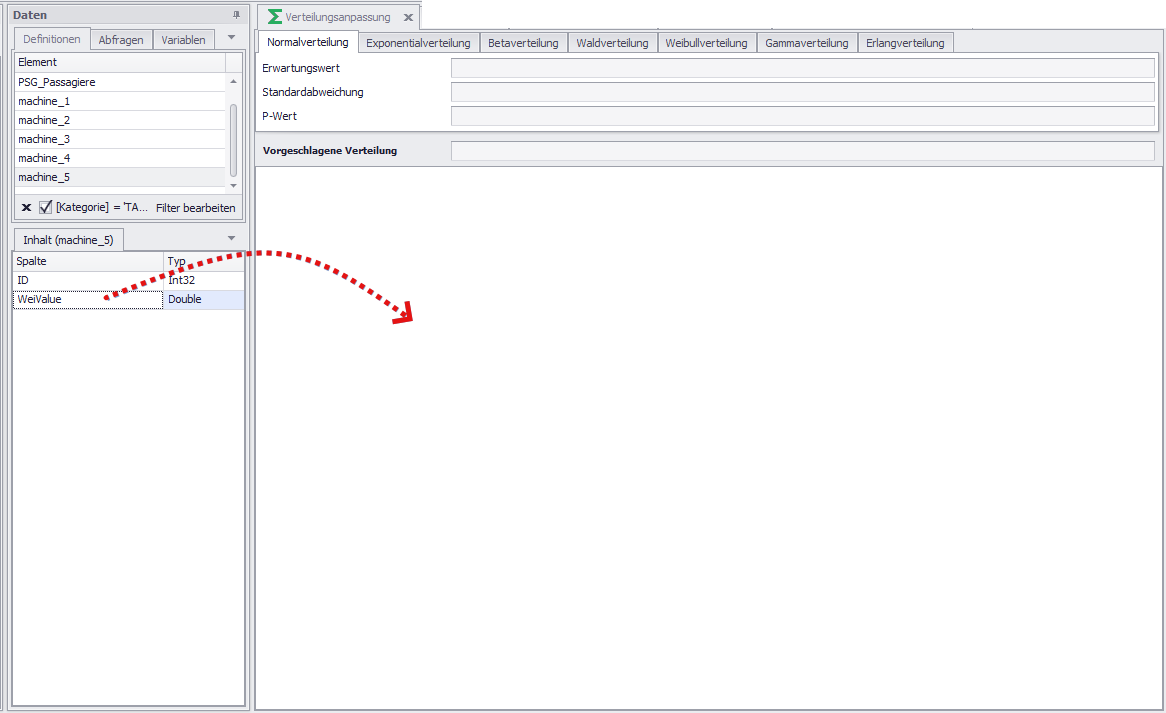Toggle the Kategorie filter checkbox
This screenshot has height=713, width=1166.
click(x=45, y=208)
